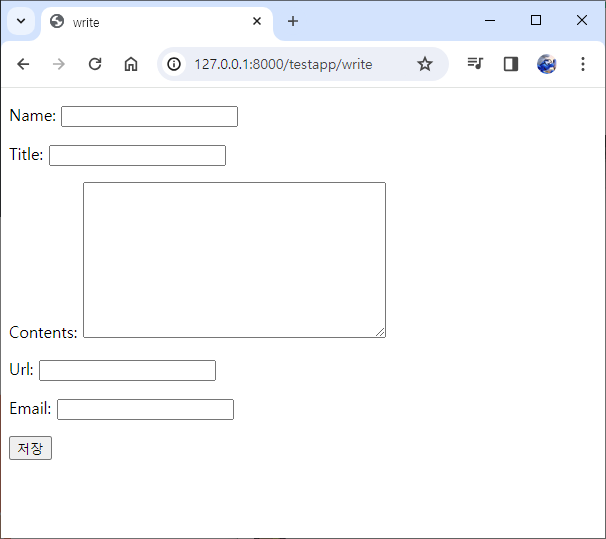Open a new tab
606x539 pixels.
pos(293,21)
